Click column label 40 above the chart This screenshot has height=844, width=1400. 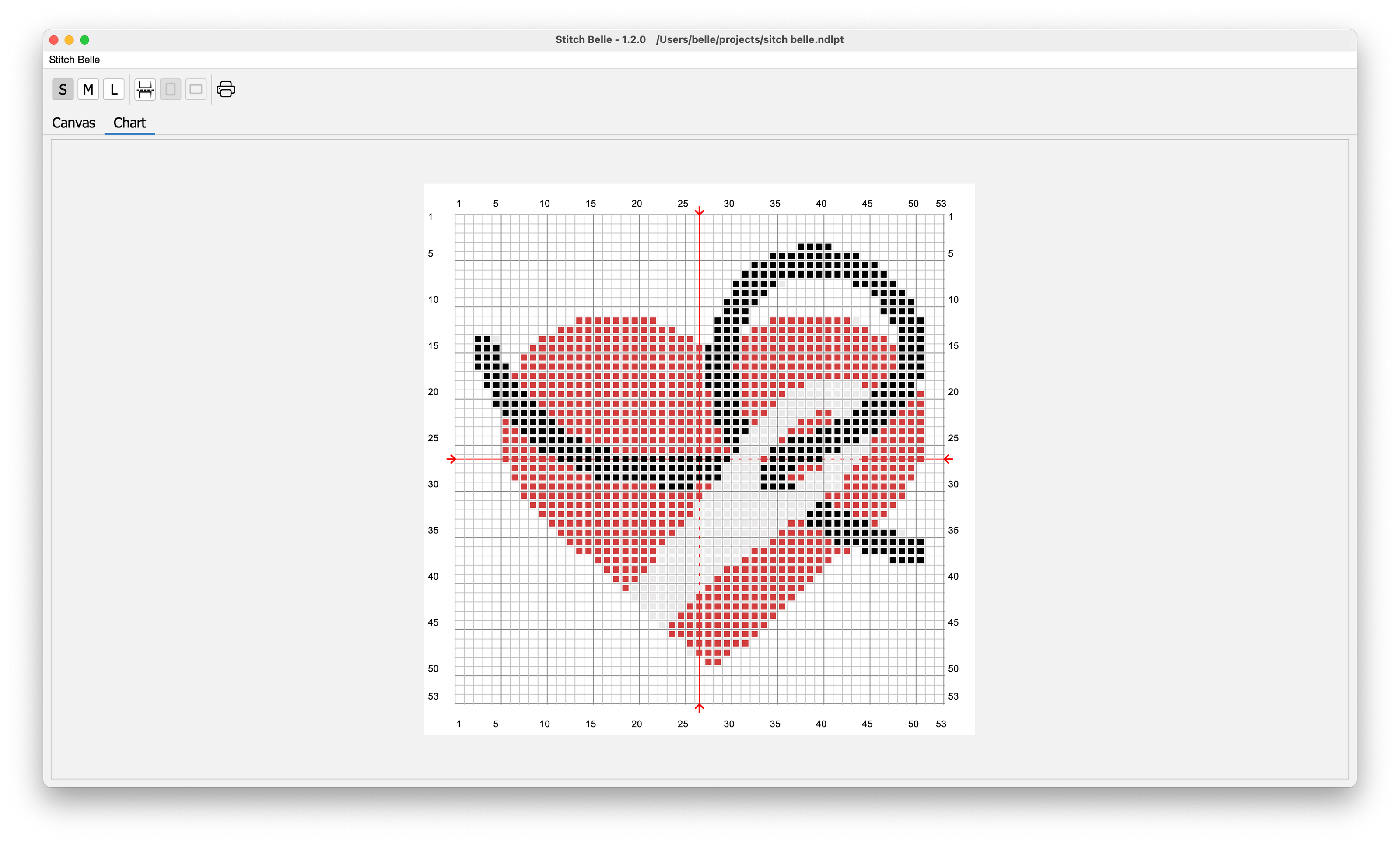pyautogui.click(x=820, y=204)
